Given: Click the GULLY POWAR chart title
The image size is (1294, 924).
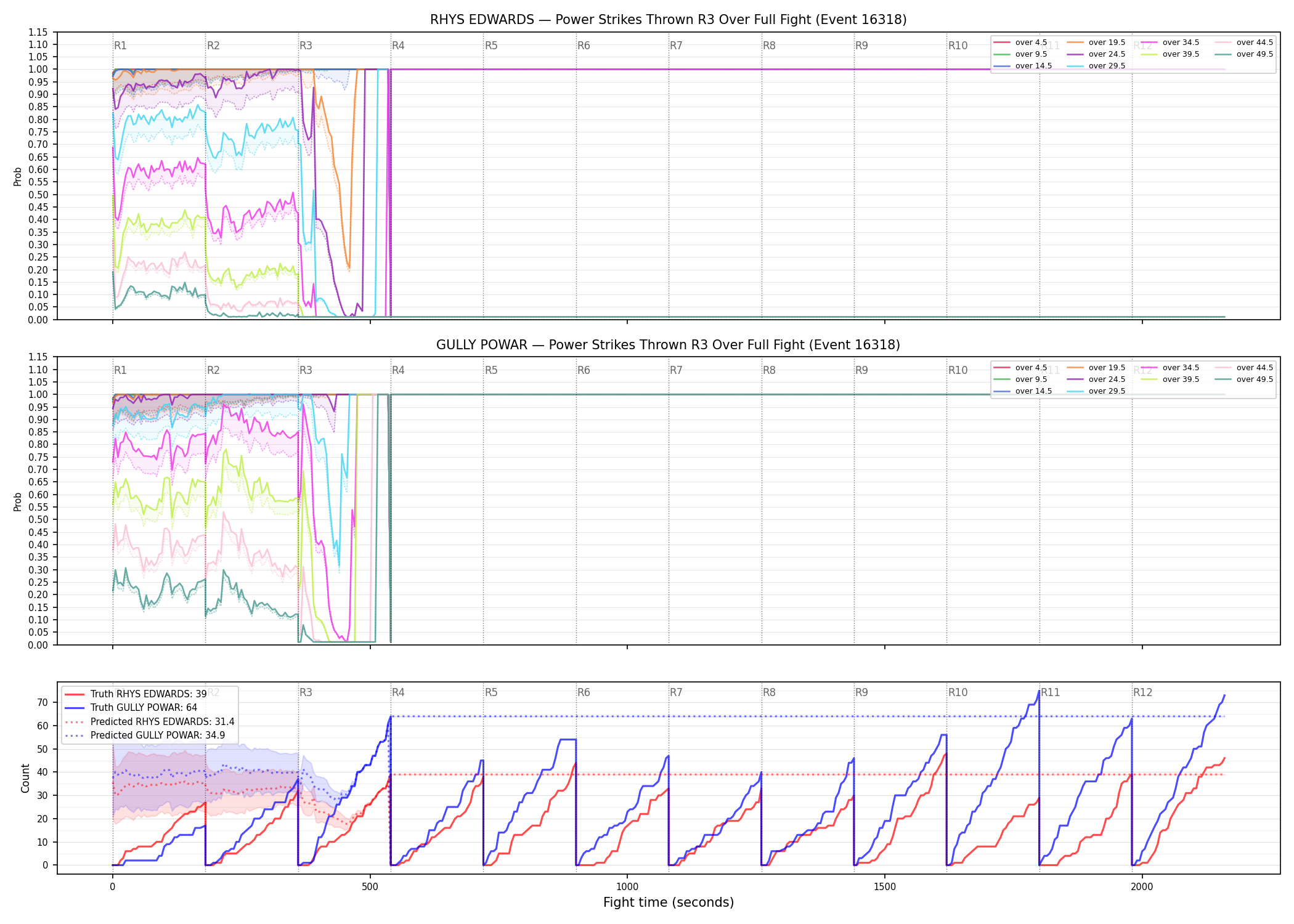Looking at the screenshot, I should click(x=668, y=345).
